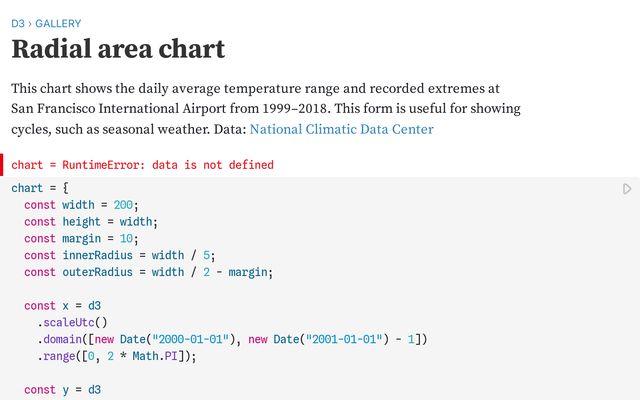The height and width of the screenshot is (400, 640).
Task: Open the D3 breadcrumb link
Action: point(18,24)
